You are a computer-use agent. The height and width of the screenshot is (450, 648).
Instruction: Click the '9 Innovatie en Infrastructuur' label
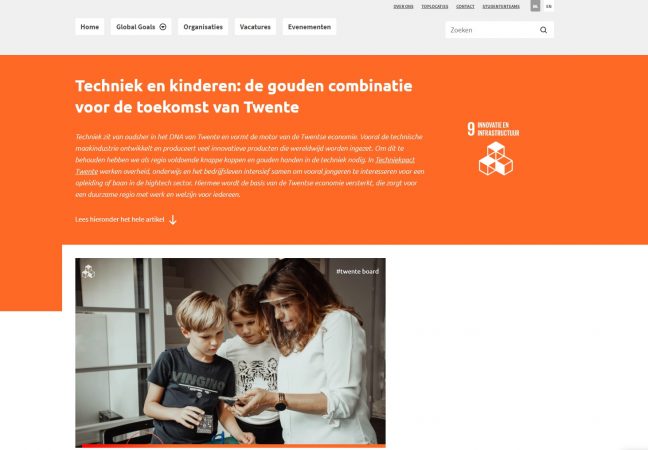[x=493, y=129]
